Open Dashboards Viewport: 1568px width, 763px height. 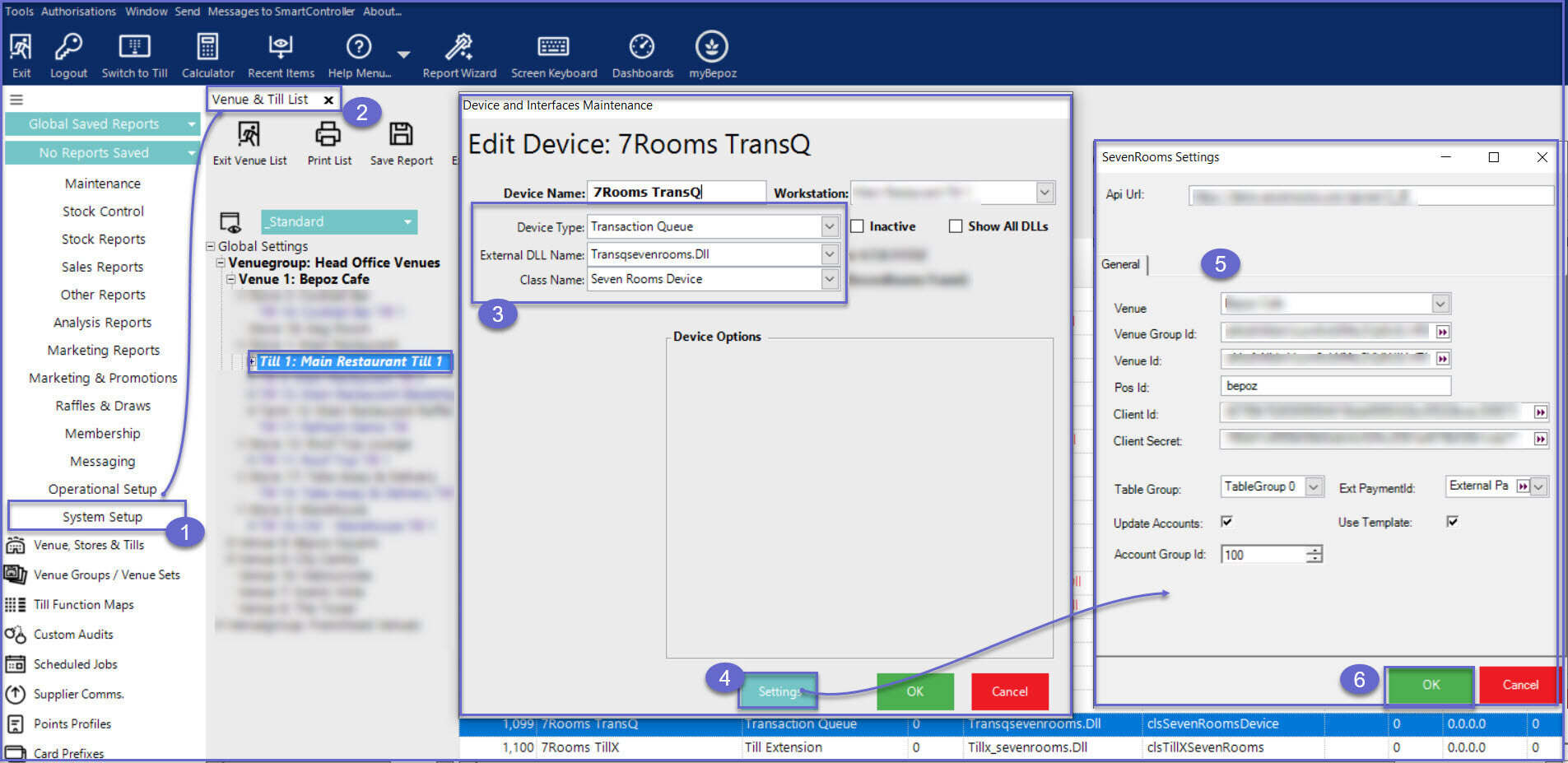point(642,47)
